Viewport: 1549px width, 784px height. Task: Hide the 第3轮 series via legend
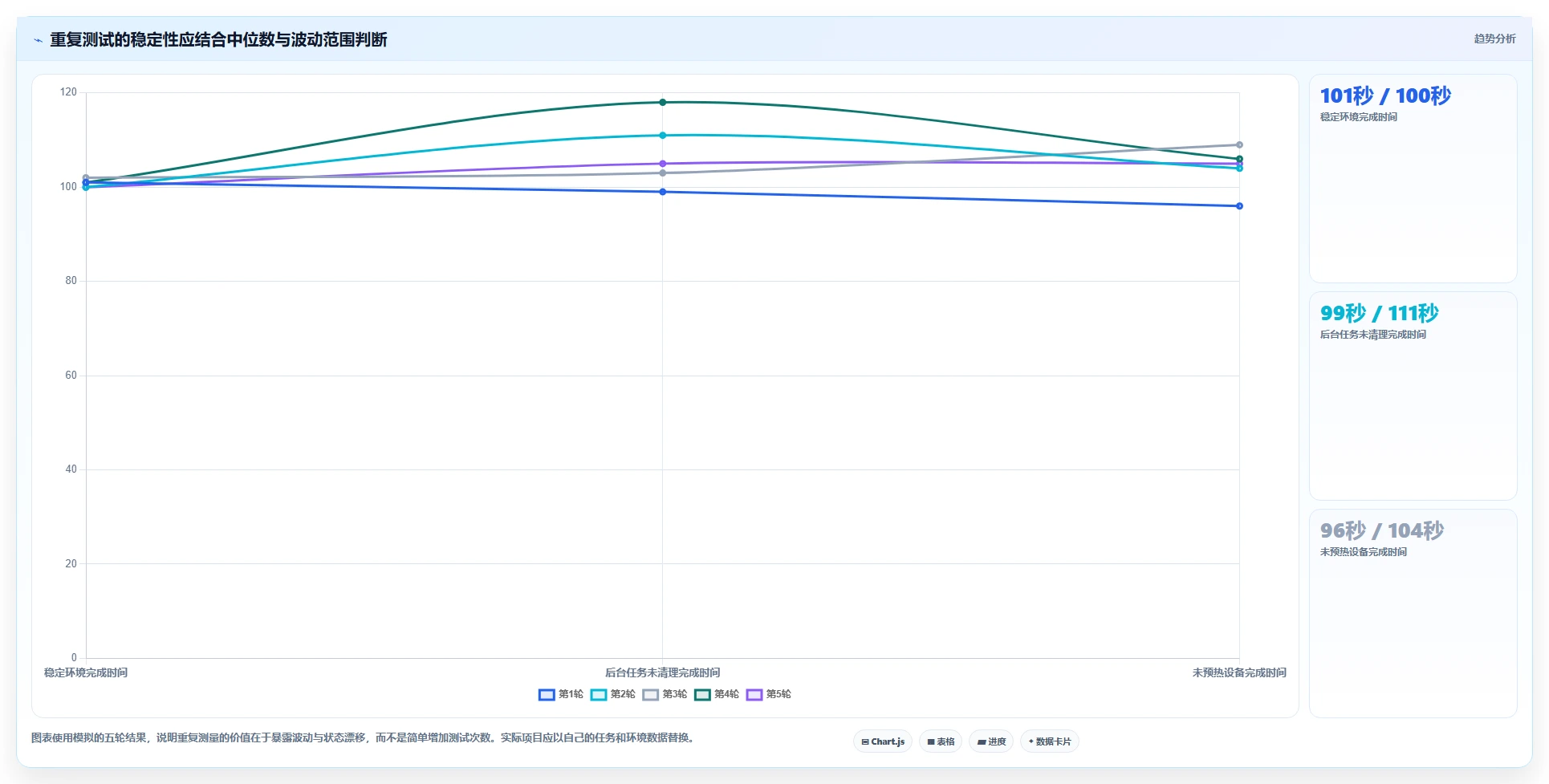665,694
